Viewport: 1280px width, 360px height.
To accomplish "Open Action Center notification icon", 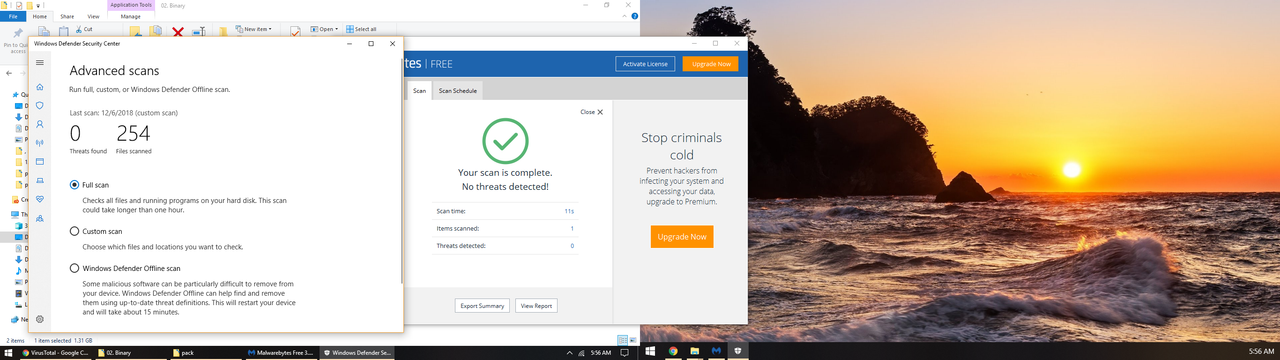I will (625, 352).
